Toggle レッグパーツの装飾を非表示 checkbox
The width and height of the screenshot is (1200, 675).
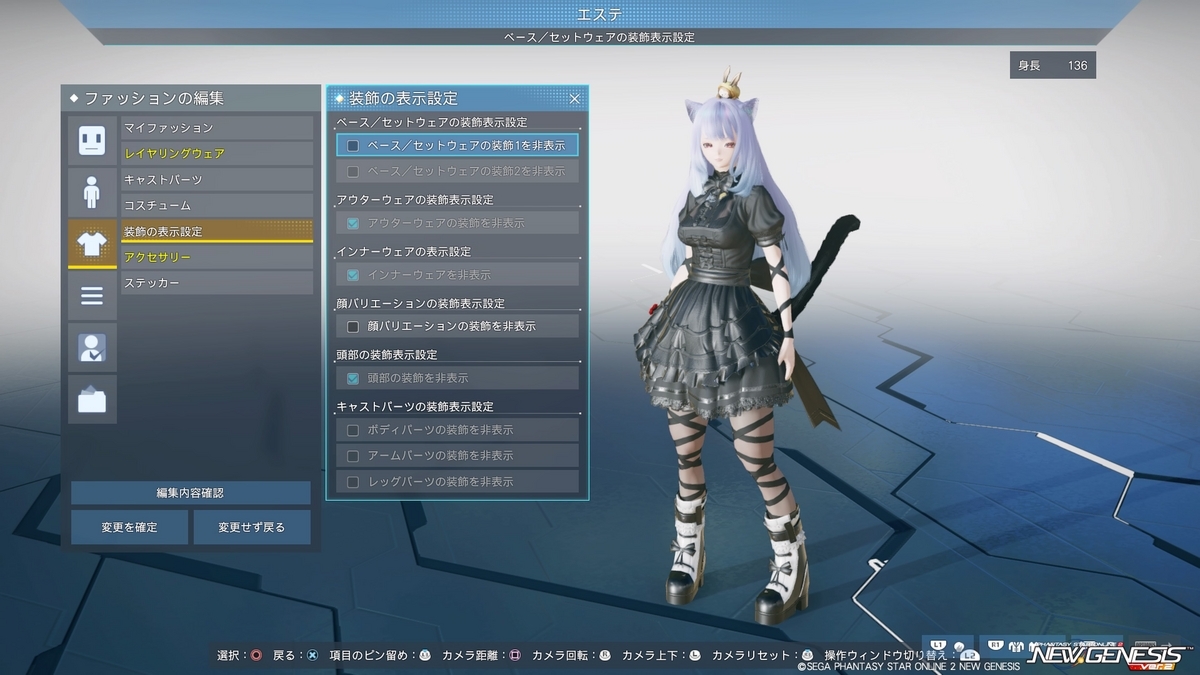point(353,482)
